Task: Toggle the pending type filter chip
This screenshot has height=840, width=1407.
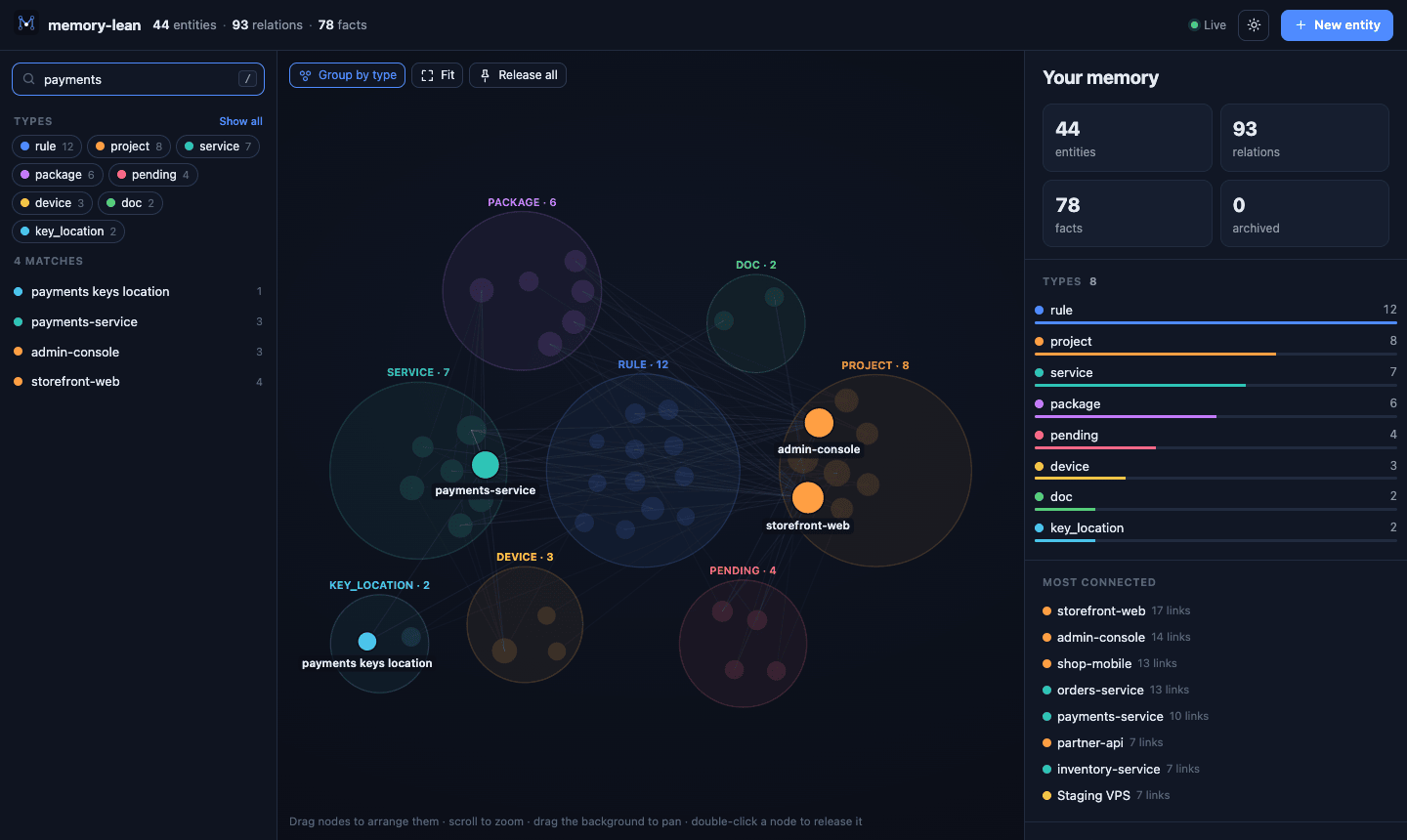Action: (153, 175)
